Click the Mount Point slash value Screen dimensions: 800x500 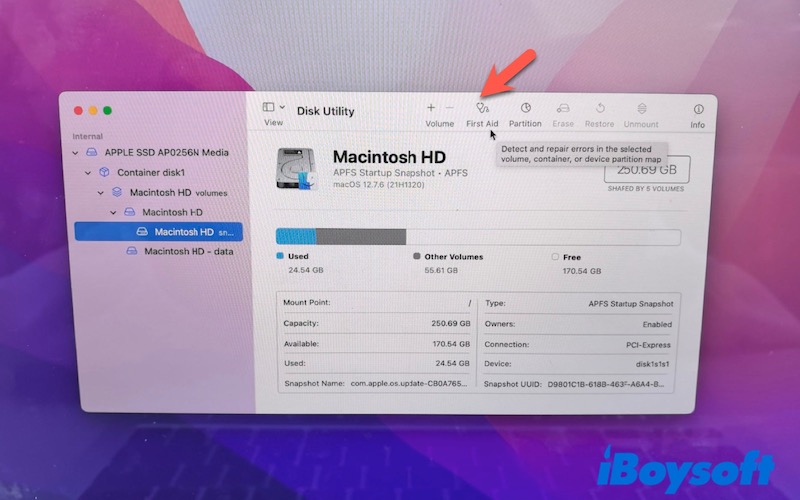[x=469, y=303]
